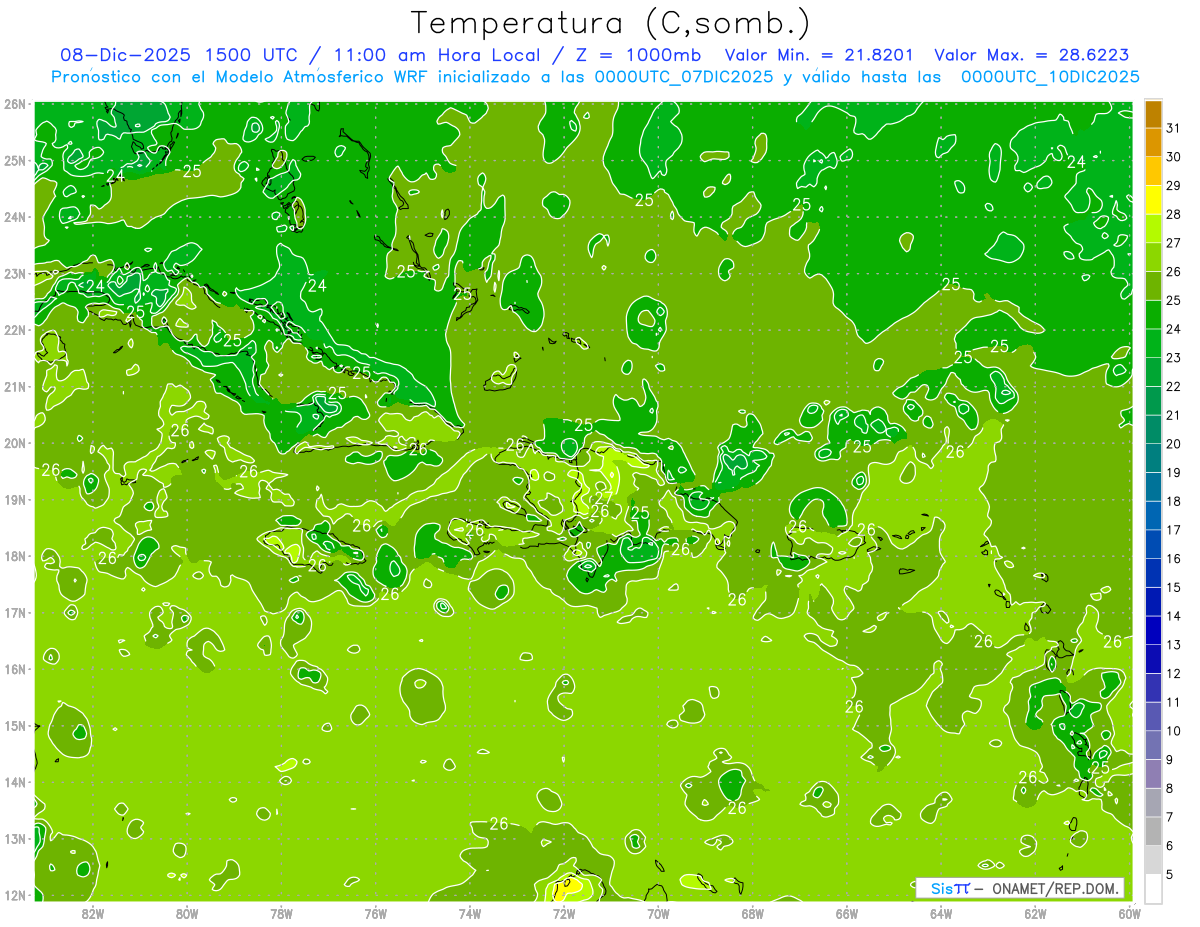The image size is (1200, 927).
Task: Click the longitude label "82W"
Action: 92,913
